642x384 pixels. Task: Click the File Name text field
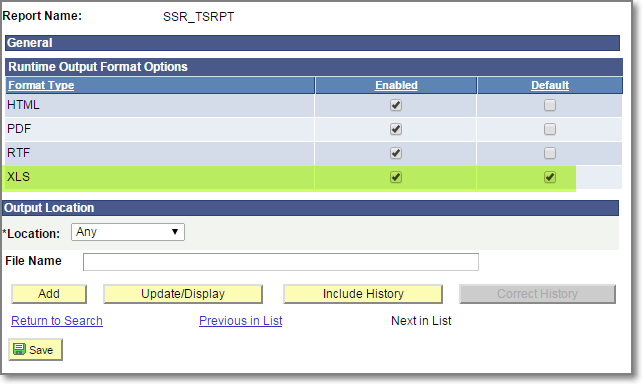click(x=280, y=262)
